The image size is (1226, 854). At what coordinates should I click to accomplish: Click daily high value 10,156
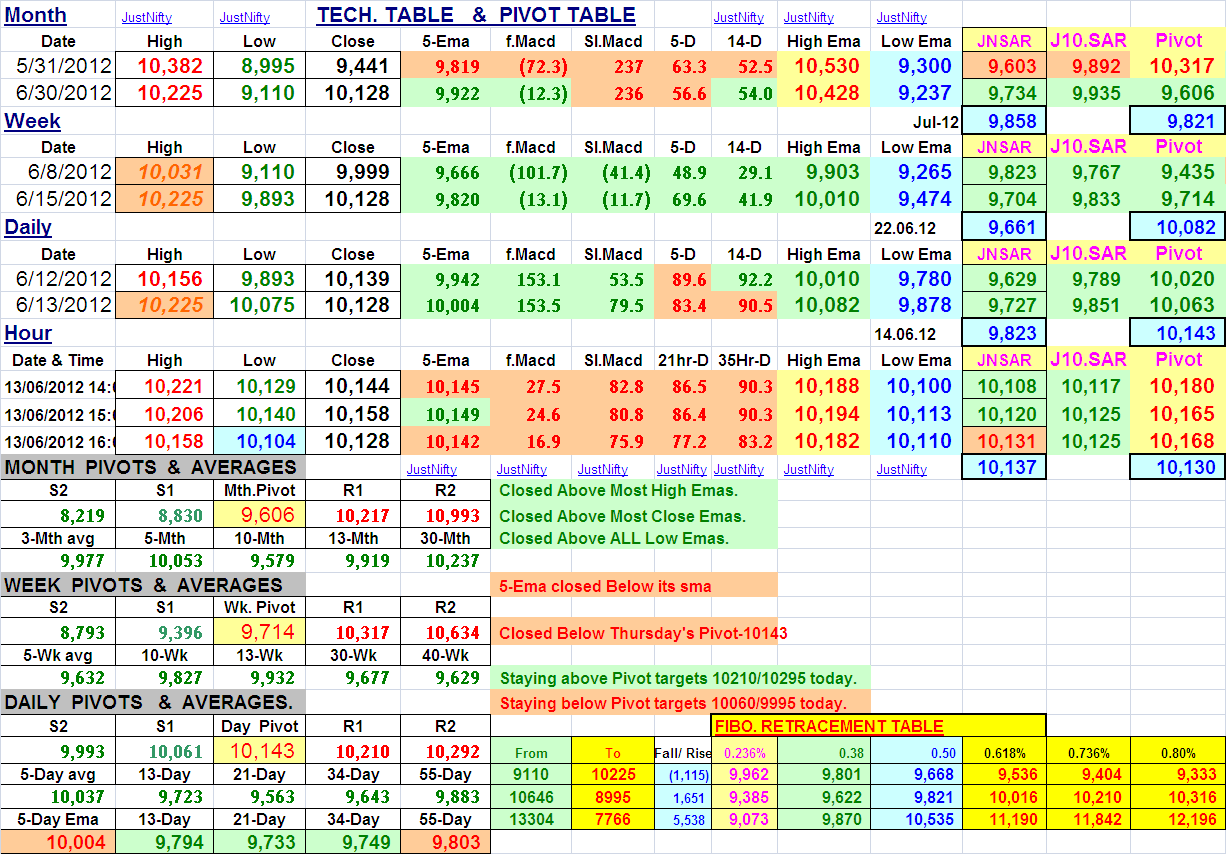coord(165,278)
